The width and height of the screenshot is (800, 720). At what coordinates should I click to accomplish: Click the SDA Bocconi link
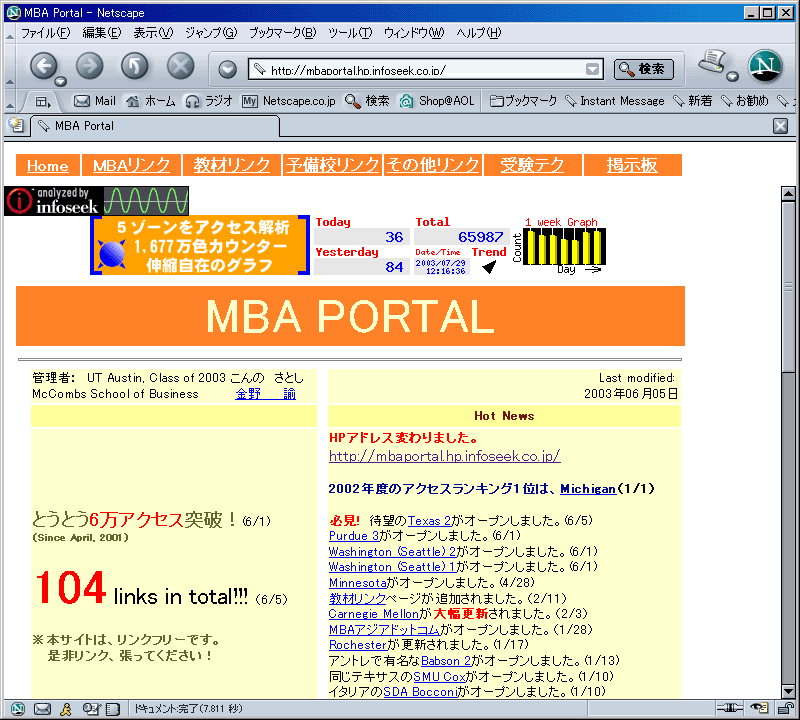(420, 692)
